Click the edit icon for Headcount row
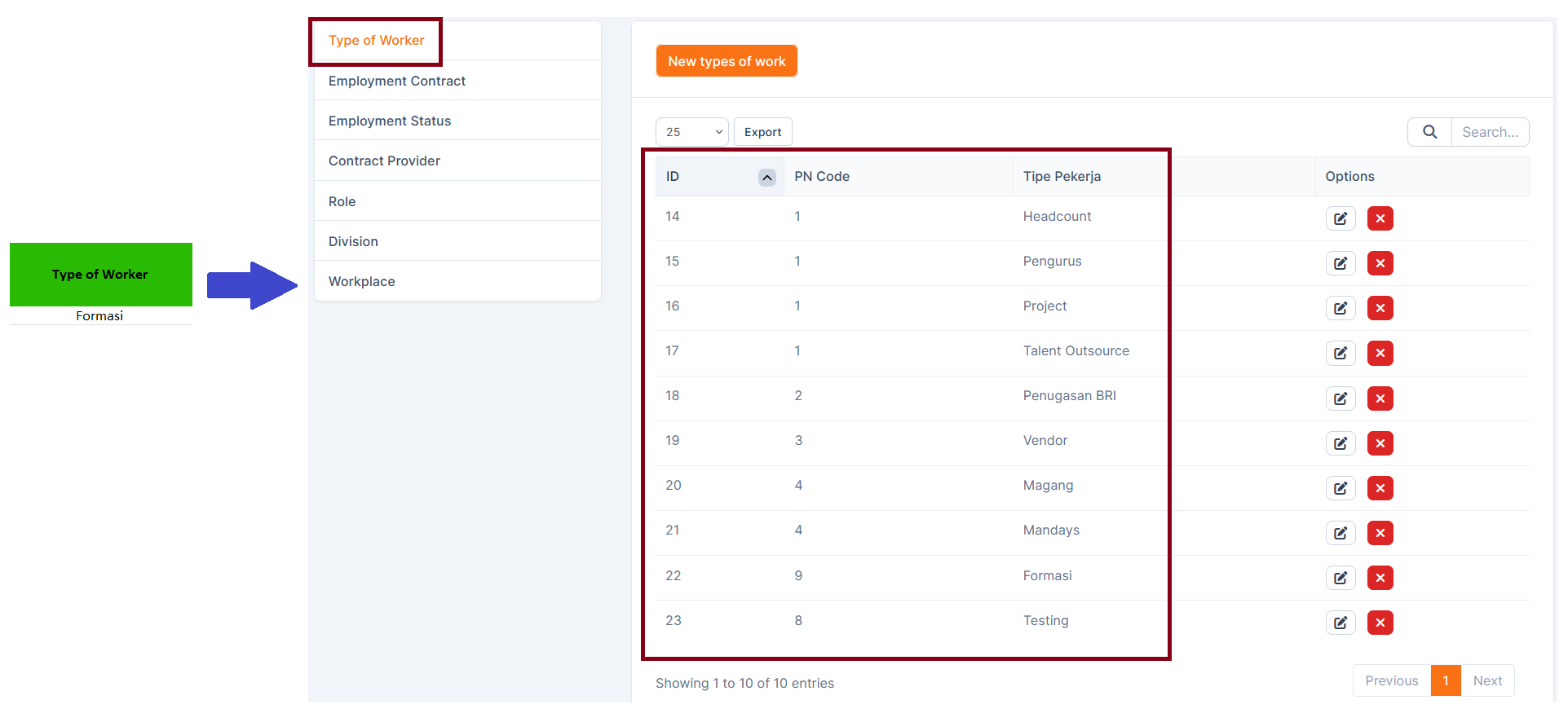1568x722 pixels. pos(1340,218)
